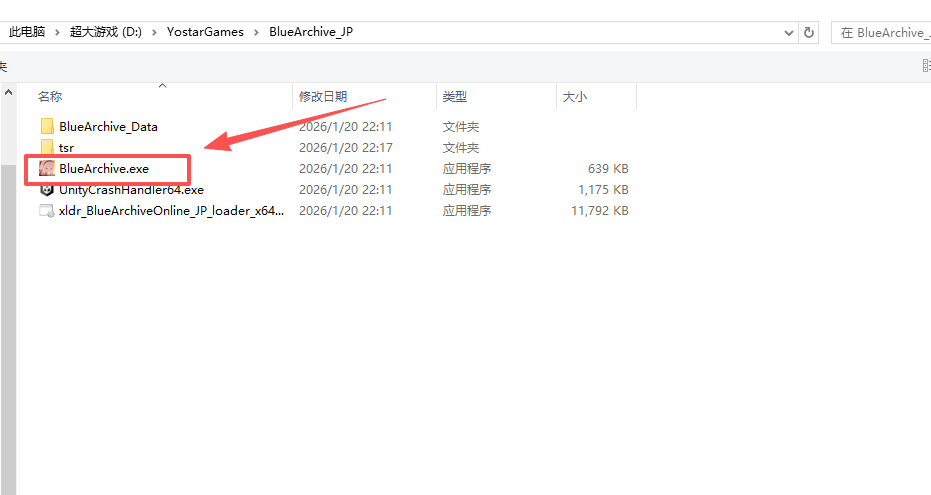
Task: Select the UnityCrashHandler64.exe icon
Action: coord(47,190)
